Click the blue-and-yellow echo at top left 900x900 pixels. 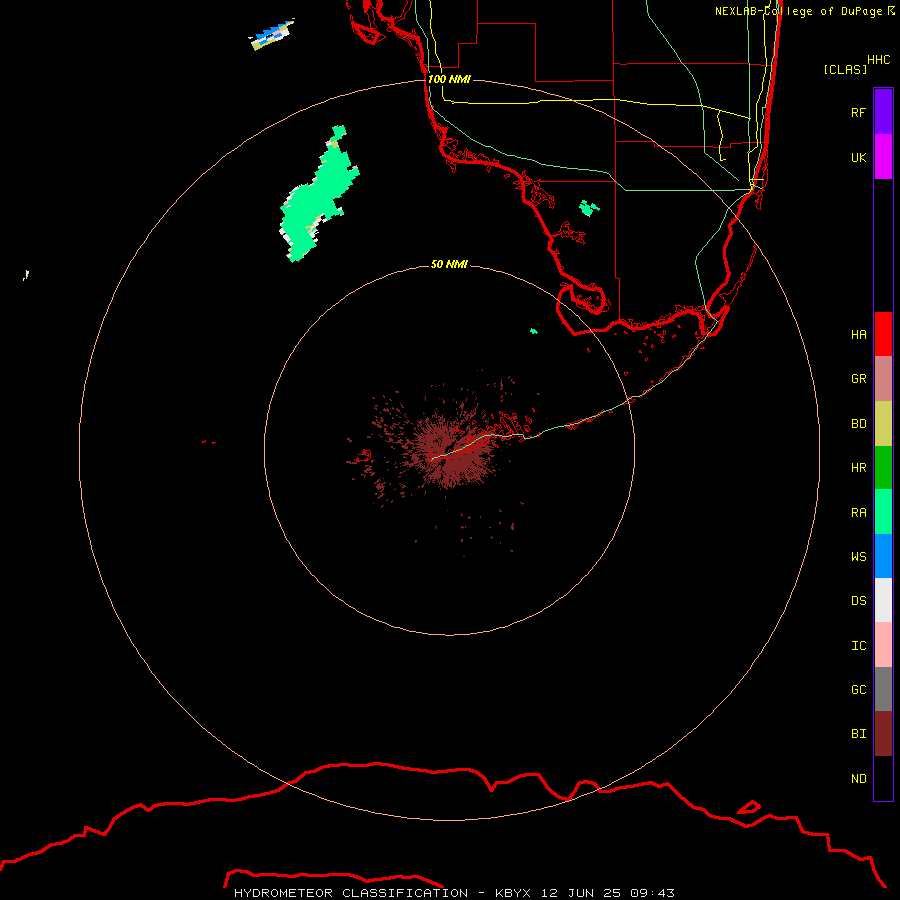(271, 34)
